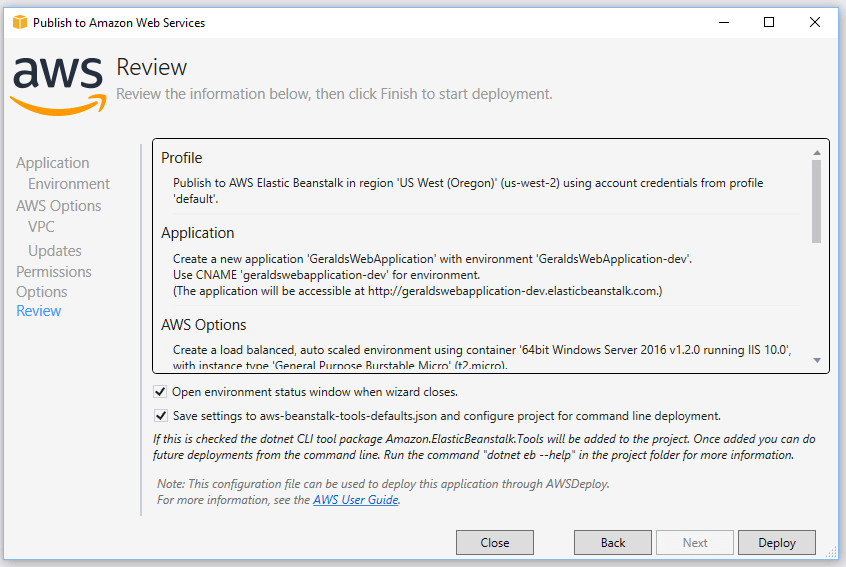Click the review panel scroll up arrow
This screenshot has height=567, width=846.
[817, 153]
